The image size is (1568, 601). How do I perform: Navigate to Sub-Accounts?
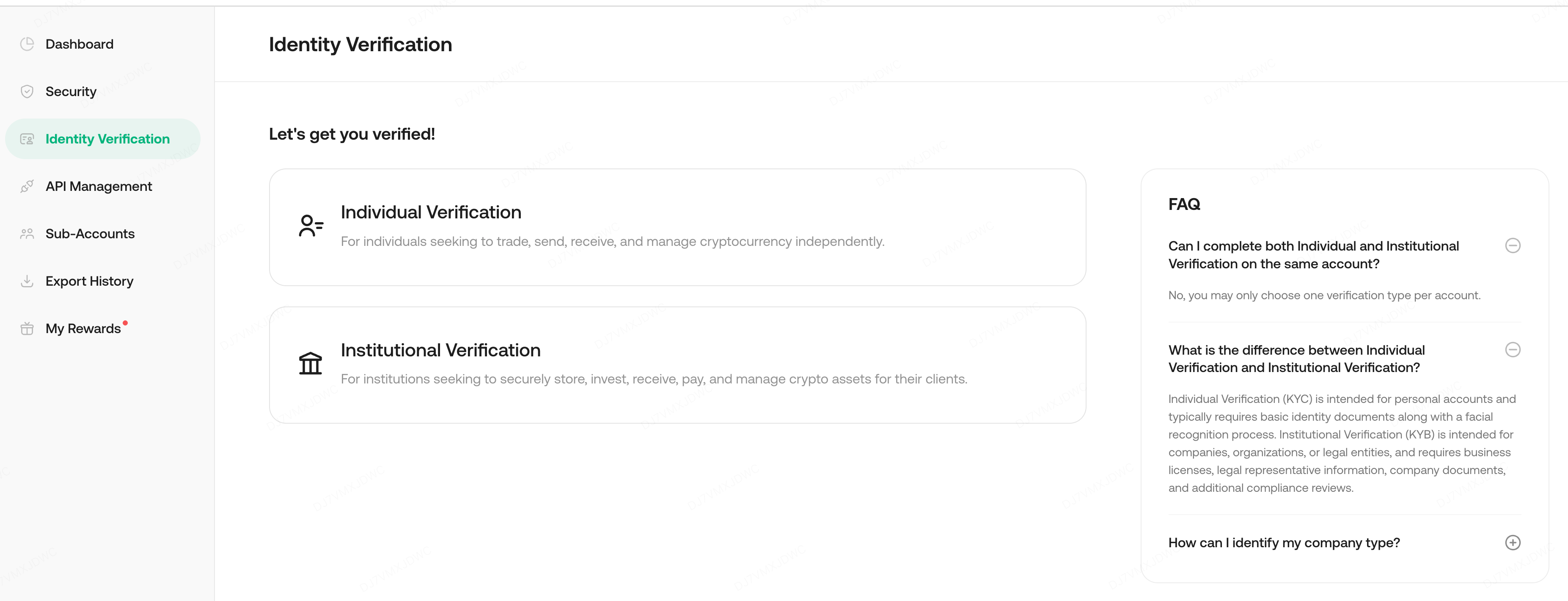coord(90,234)
